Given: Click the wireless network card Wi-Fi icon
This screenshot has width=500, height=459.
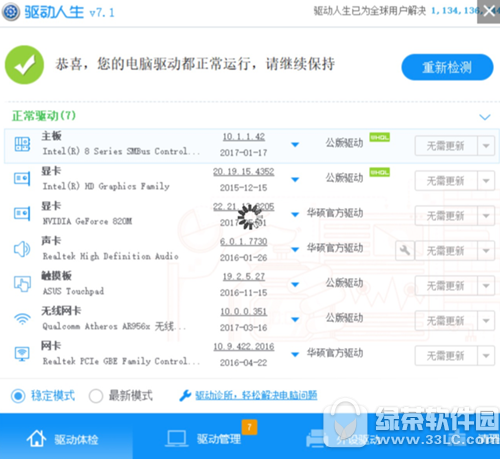Looking at the screenshot, I should [22, 319].
